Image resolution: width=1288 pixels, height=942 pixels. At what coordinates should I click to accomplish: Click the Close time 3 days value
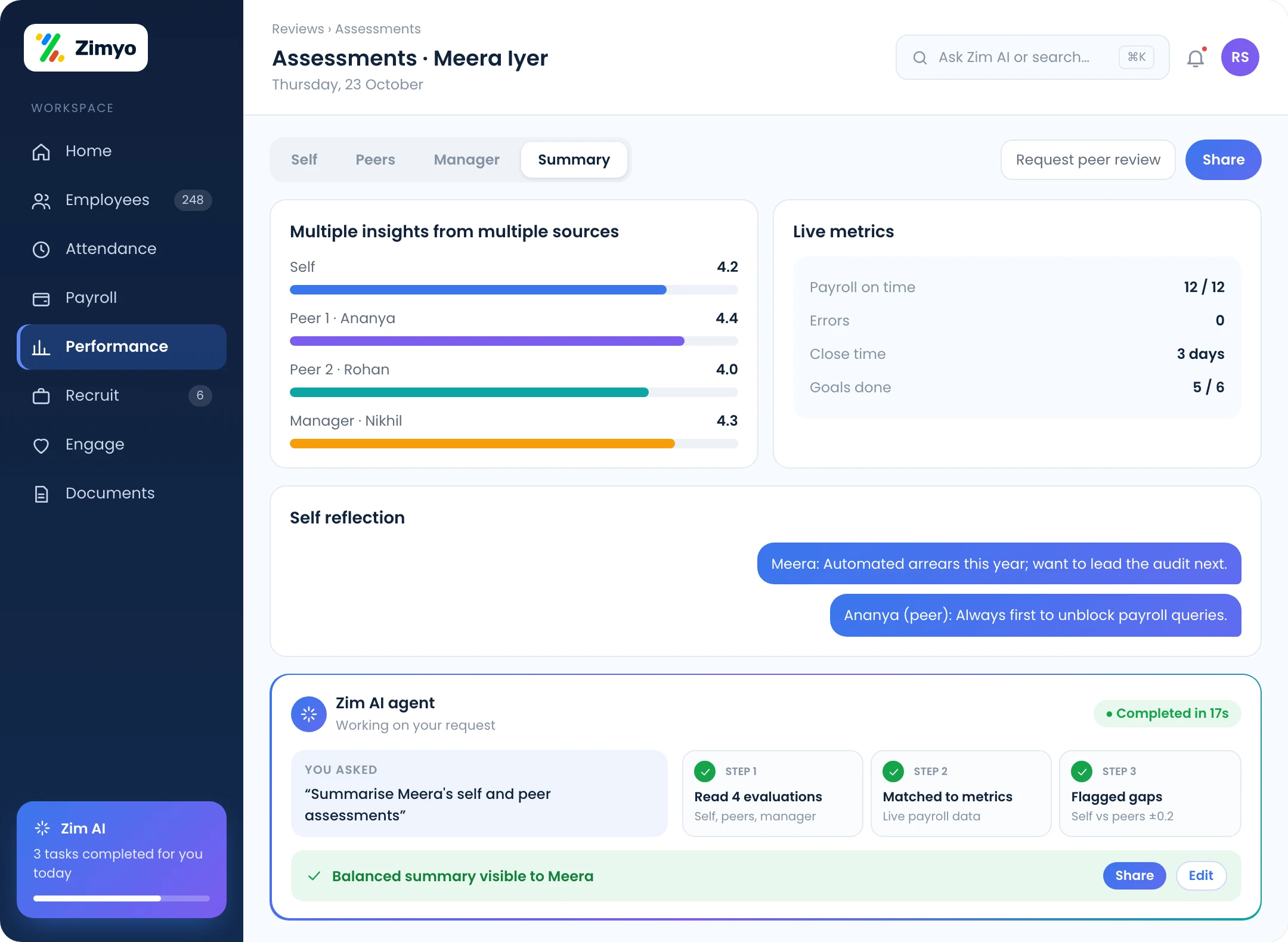tap(1201, 354)
